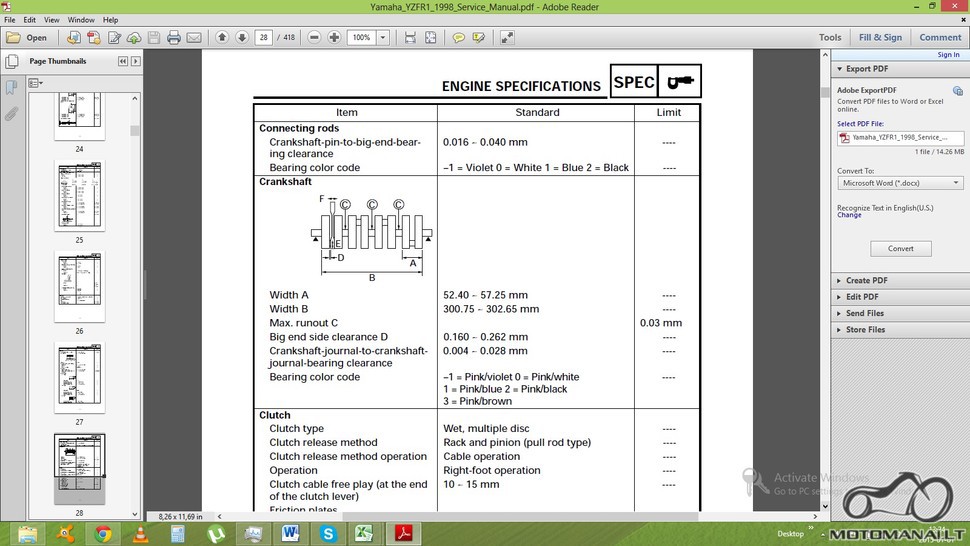Open VLC media player from taskbar
Image resolution: width=970 pixels, height=546 pixels.
(x=141, y=534)
